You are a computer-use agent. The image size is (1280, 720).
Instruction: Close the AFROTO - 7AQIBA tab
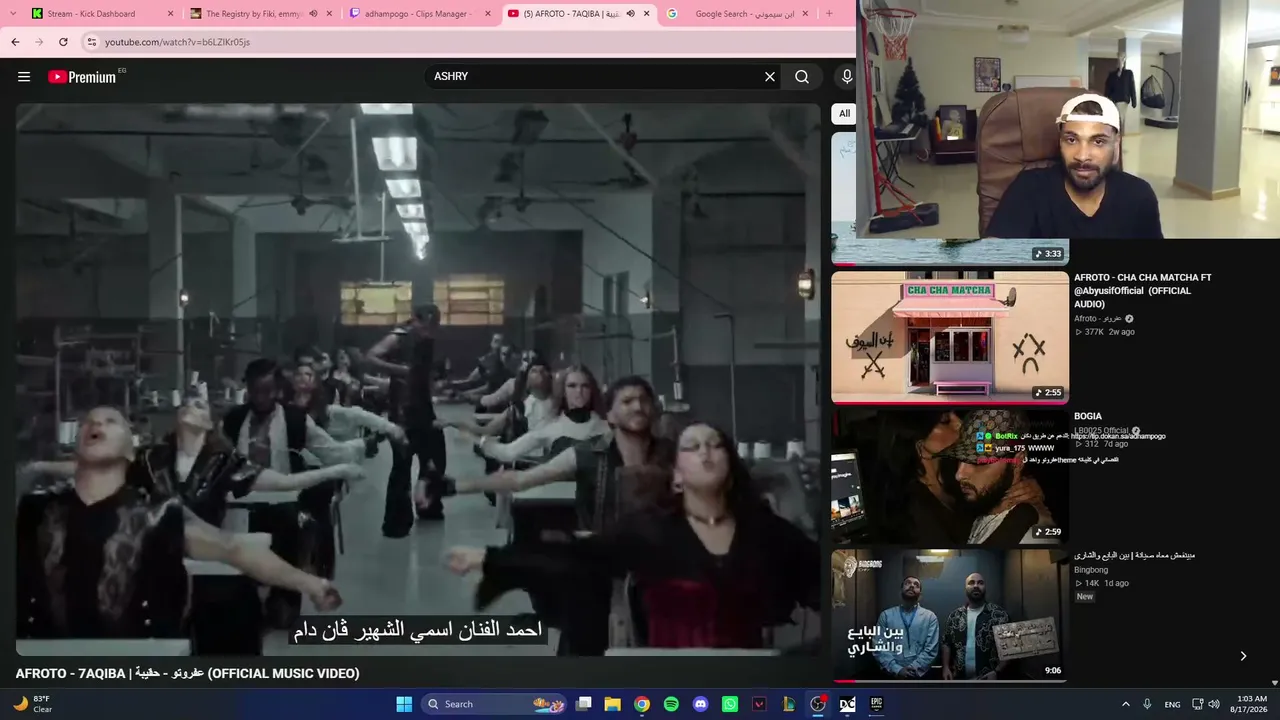point(647,14)
